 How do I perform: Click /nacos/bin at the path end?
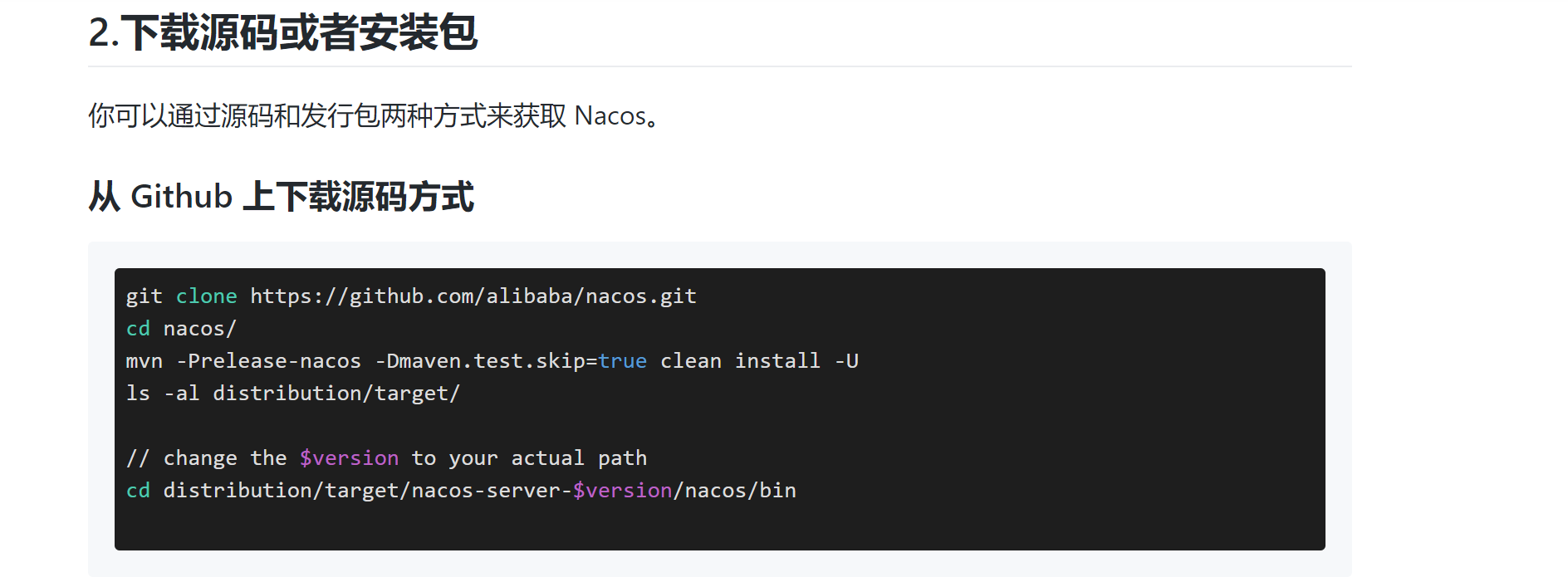734,491
